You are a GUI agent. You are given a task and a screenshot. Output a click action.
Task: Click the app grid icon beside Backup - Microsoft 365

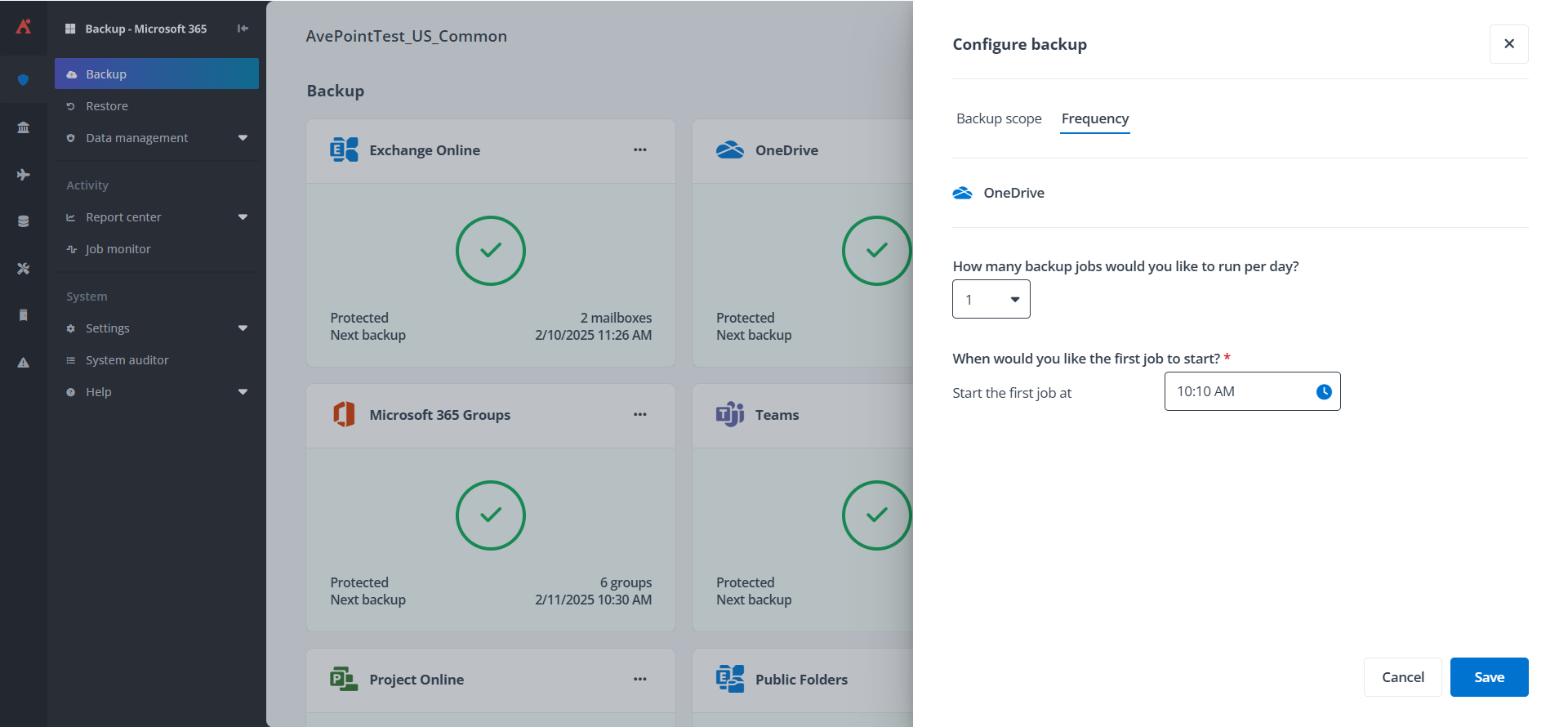pos(70,29)
